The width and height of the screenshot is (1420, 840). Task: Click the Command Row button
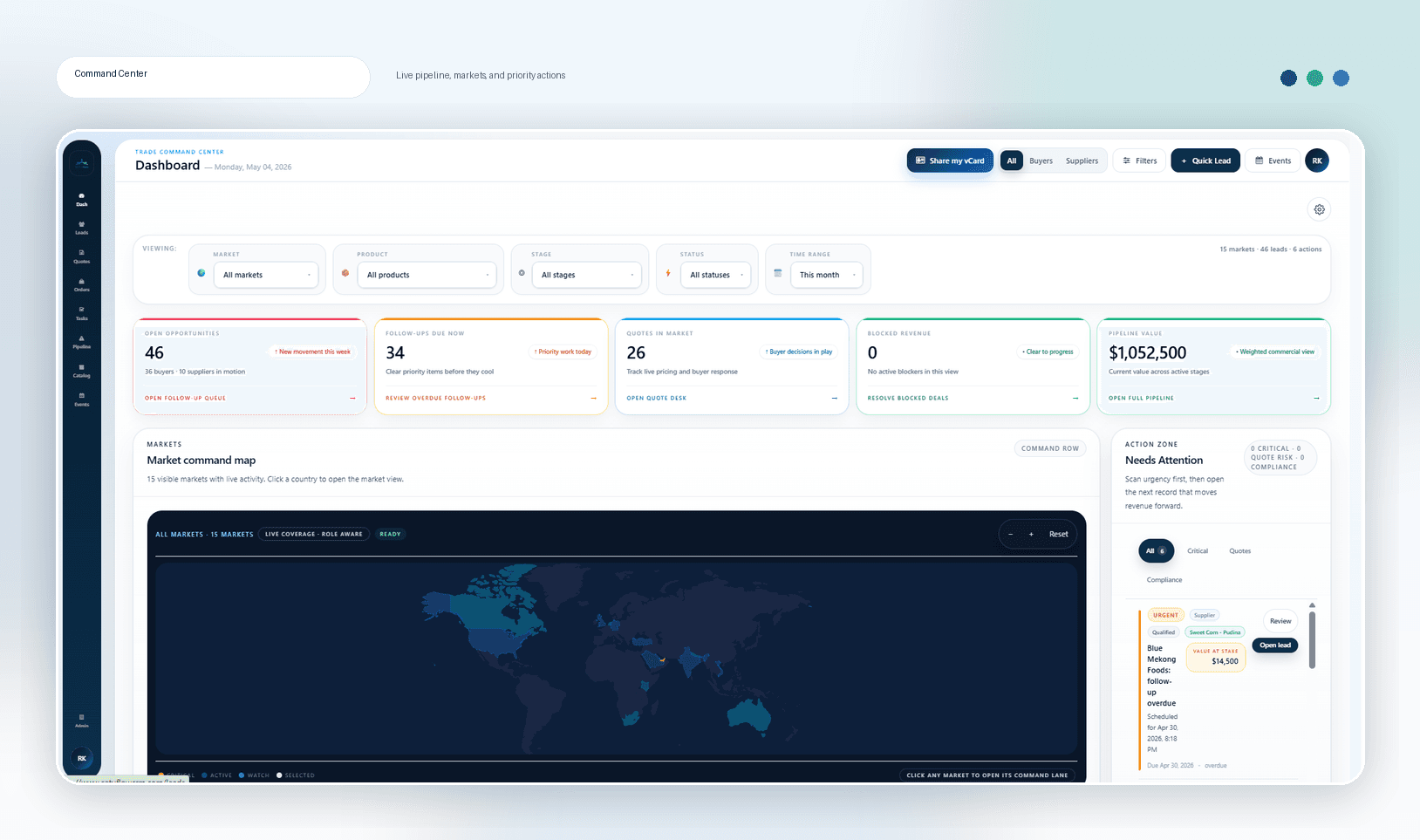[1050, 448]
